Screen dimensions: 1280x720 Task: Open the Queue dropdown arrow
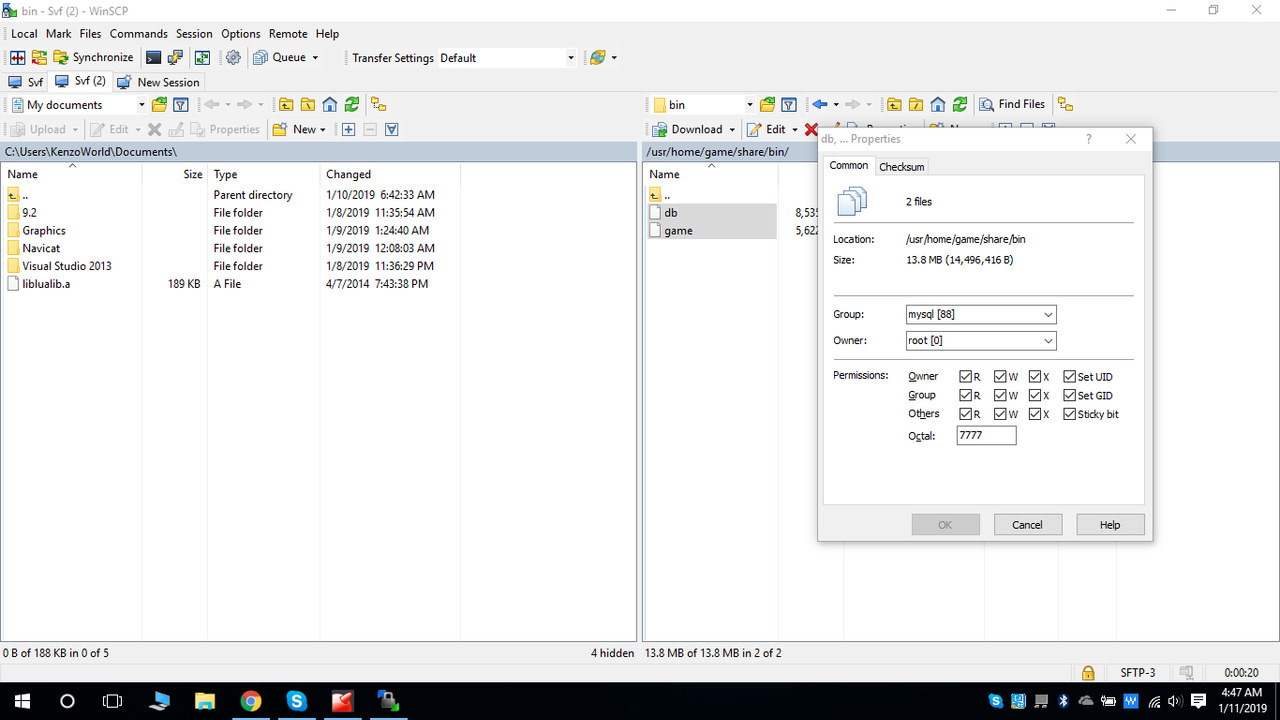[315, 58]
